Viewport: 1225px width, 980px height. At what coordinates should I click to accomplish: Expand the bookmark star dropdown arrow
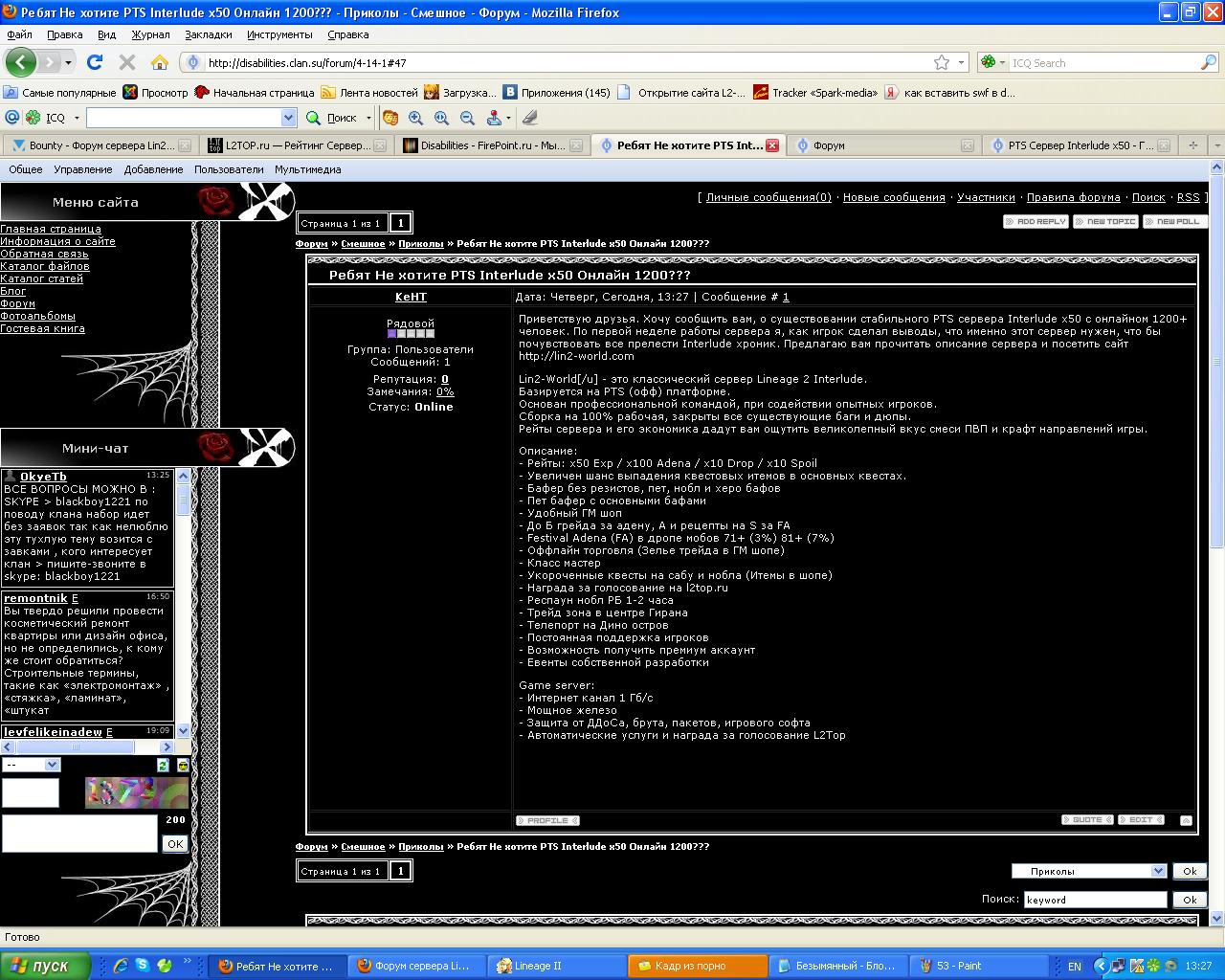[962, 63]
